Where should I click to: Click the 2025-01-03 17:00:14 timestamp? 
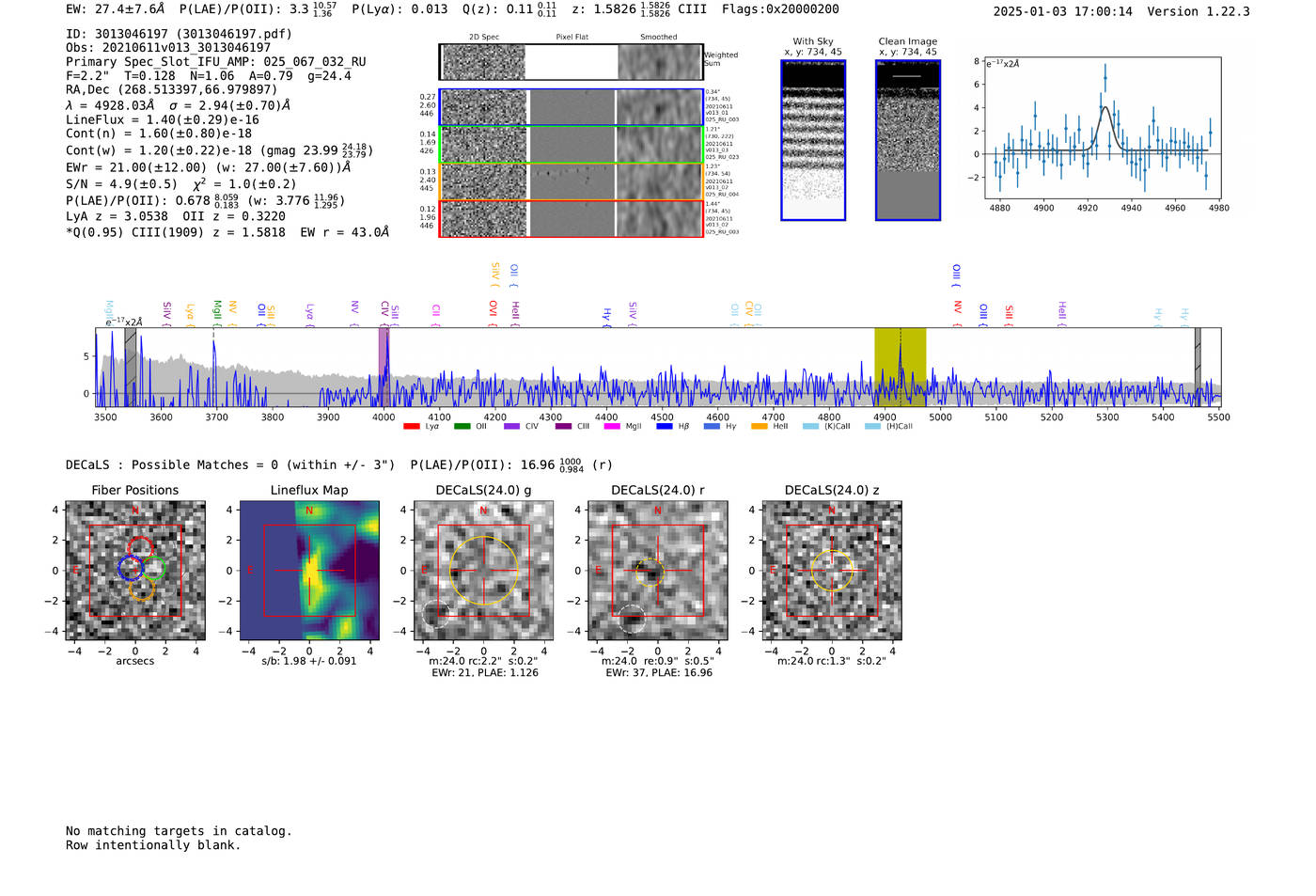(1063, 11)
